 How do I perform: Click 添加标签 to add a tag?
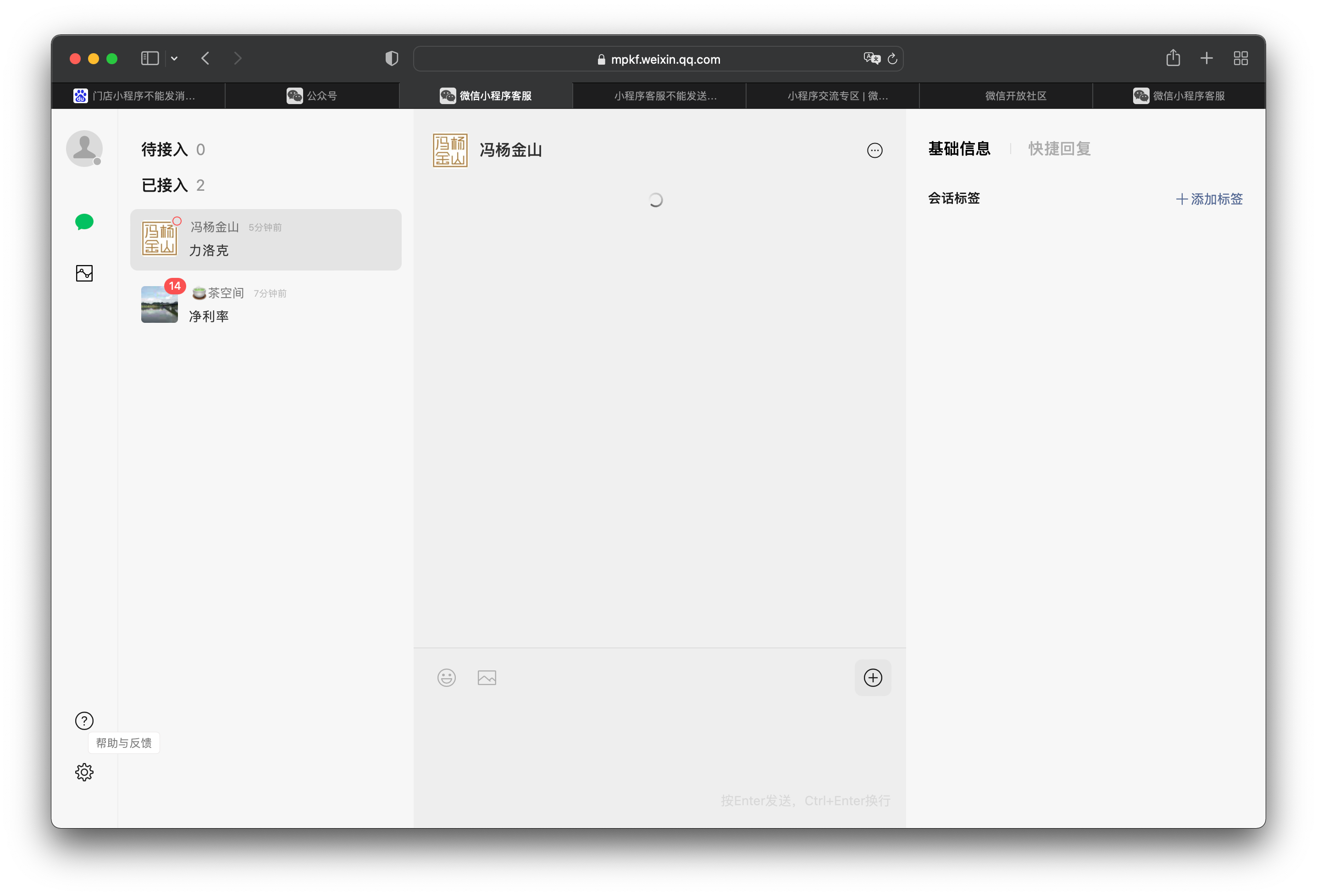pos(1209,199)
